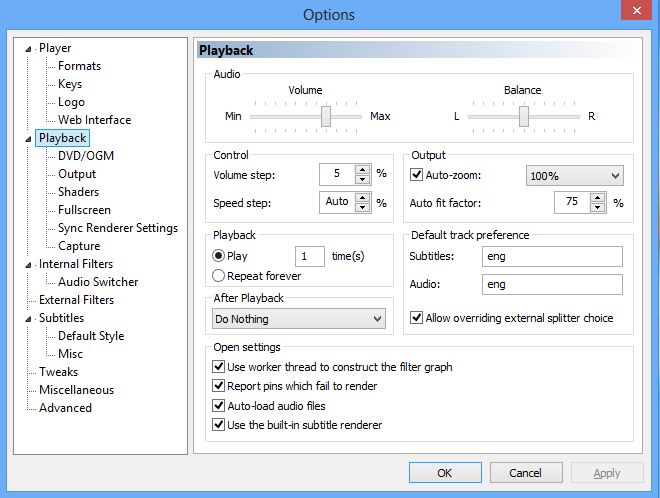Increase the Volume step spinner value

point(363,169)
